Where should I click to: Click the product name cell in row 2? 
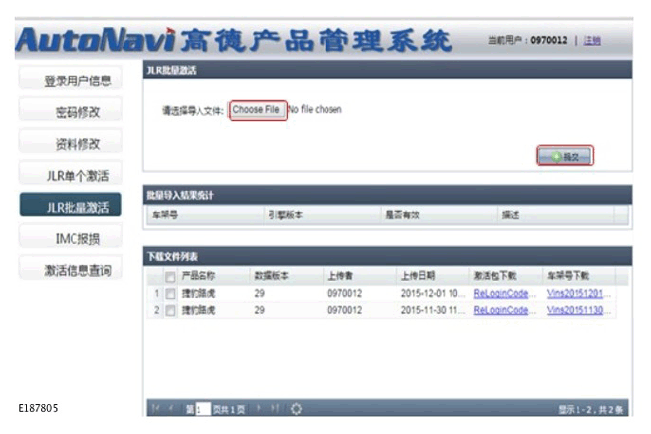214,310
